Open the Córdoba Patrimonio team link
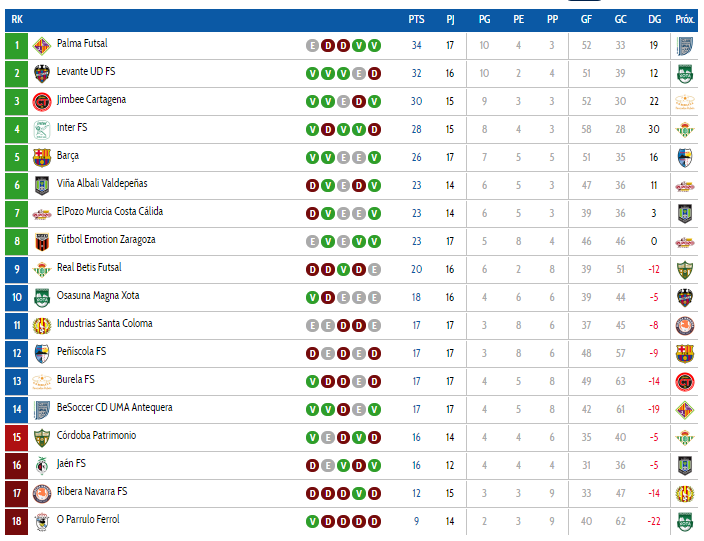The width and height of the screenshot is (704, 541). (x=96, y=435)
